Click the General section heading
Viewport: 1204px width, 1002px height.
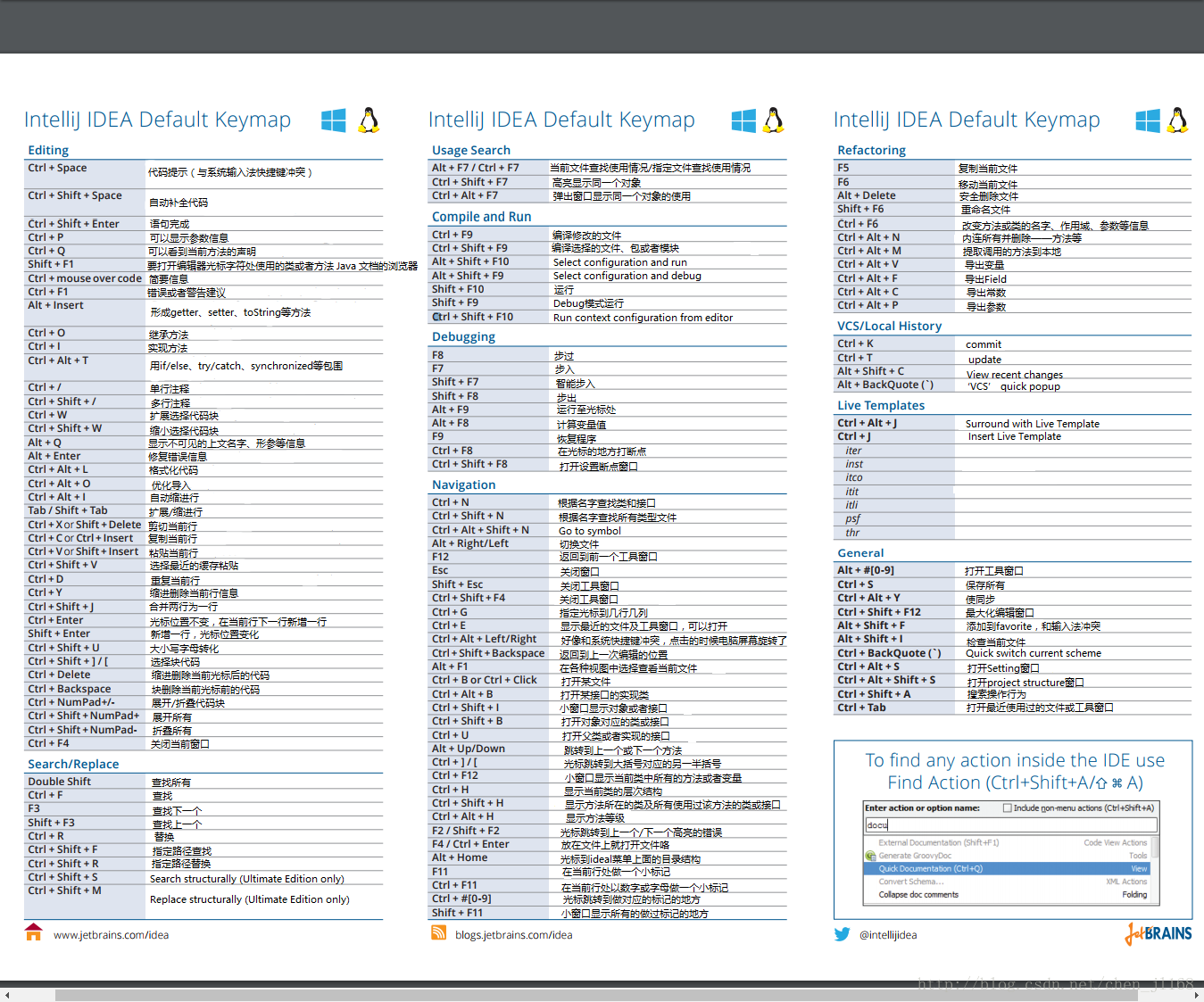pyautogui.click(x=860, y=553)
